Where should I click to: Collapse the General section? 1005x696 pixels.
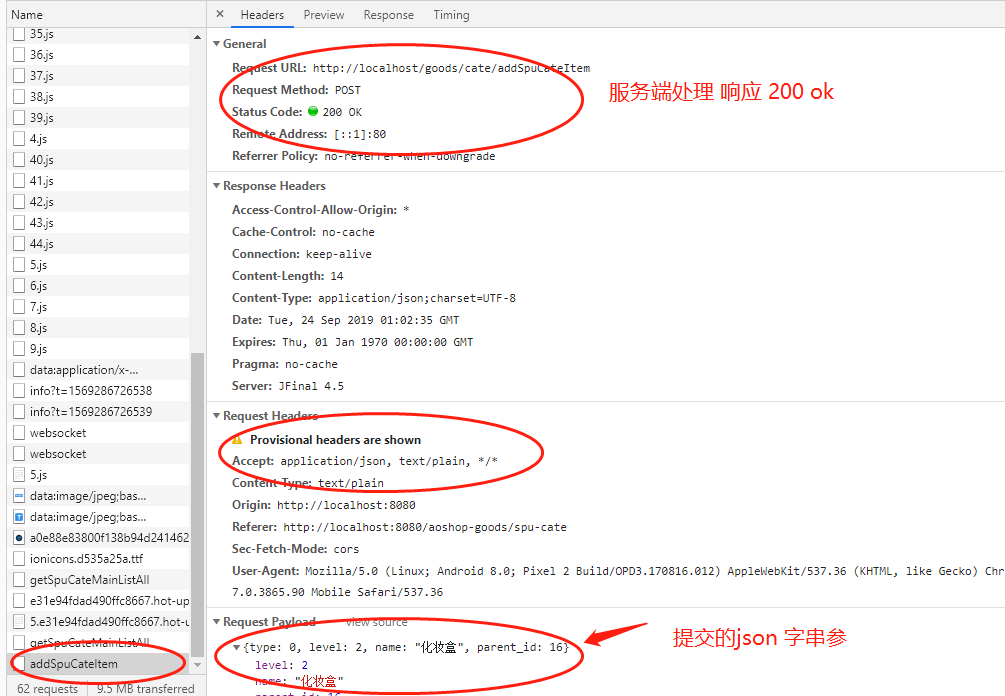pos(217,44)
